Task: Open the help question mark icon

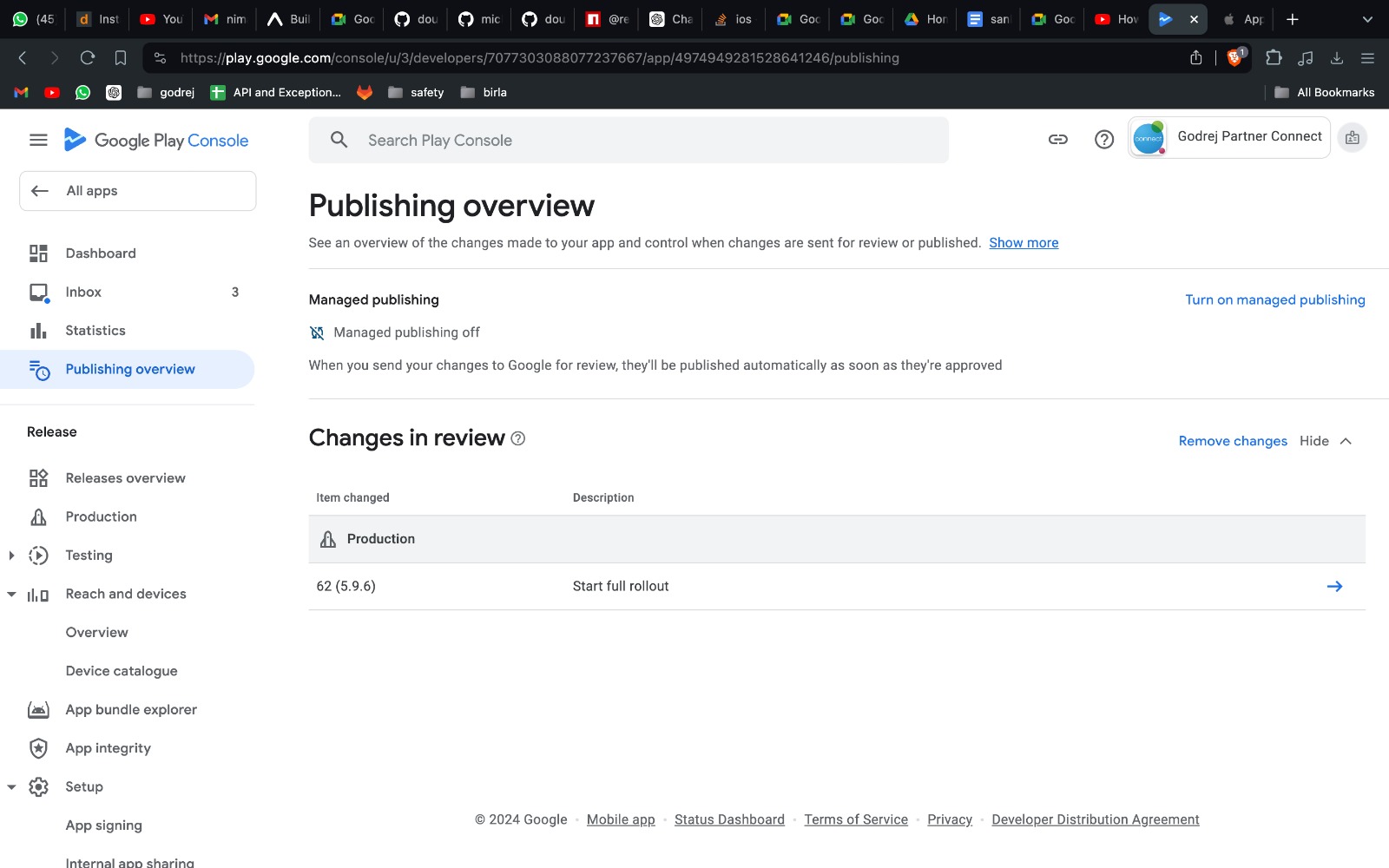Action: coord(1103,139)
